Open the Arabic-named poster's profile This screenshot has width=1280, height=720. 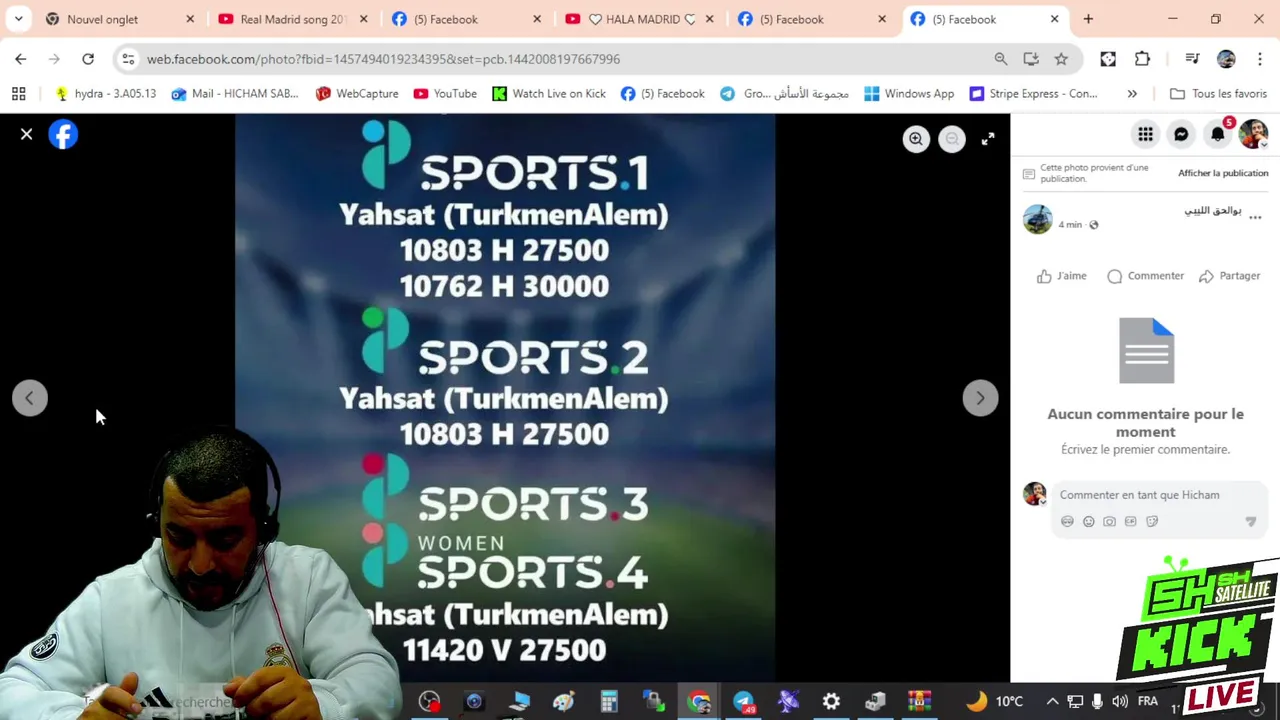1212,210
